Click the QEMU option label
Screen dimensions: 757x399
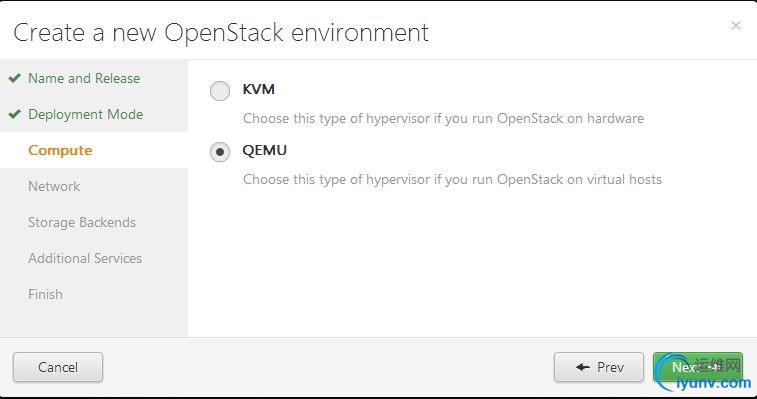[265, 150]
